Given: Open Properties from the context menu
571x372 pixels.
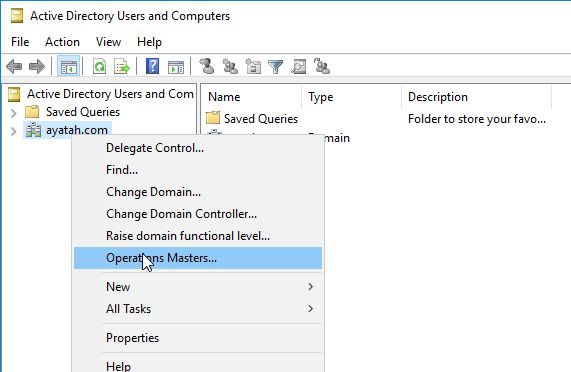Looking at the screenshot, I should coord(198,338).
